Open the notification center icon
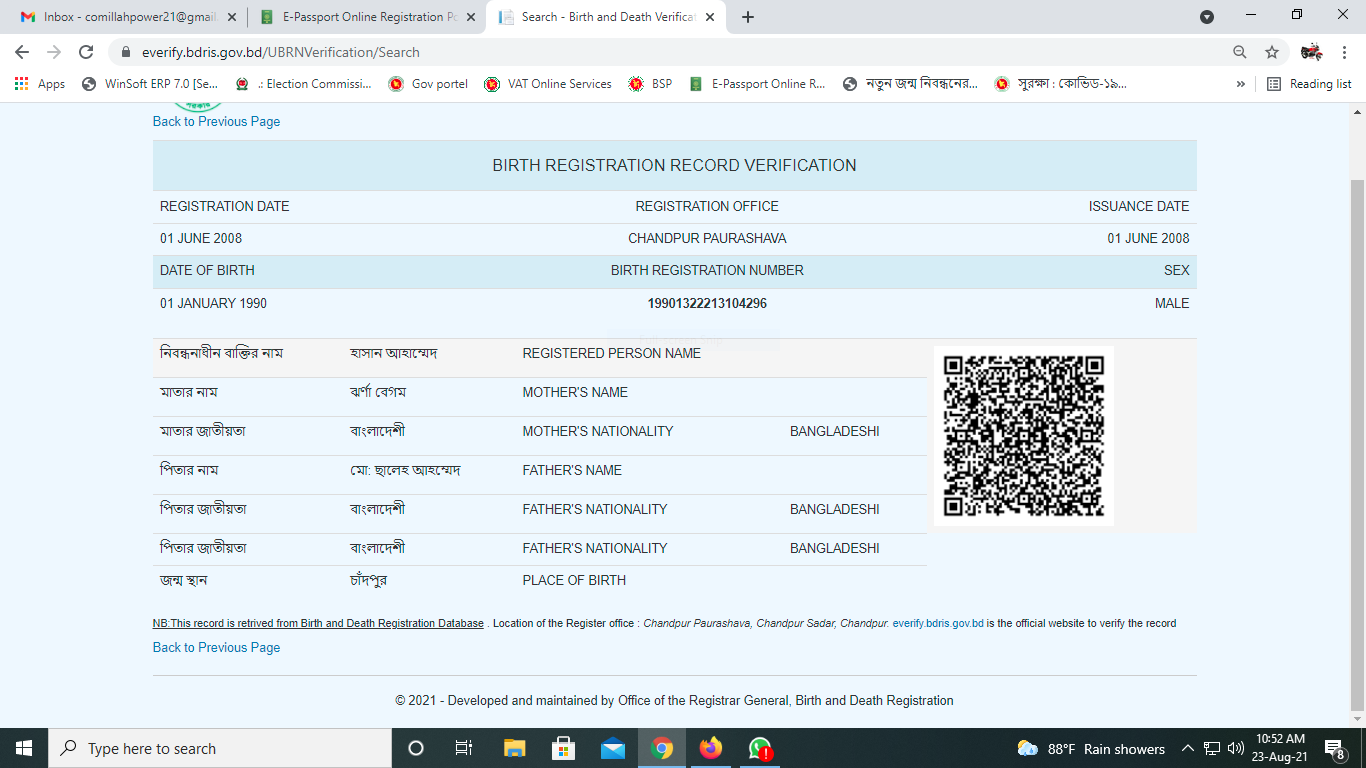 click(x=1336, y=748)
